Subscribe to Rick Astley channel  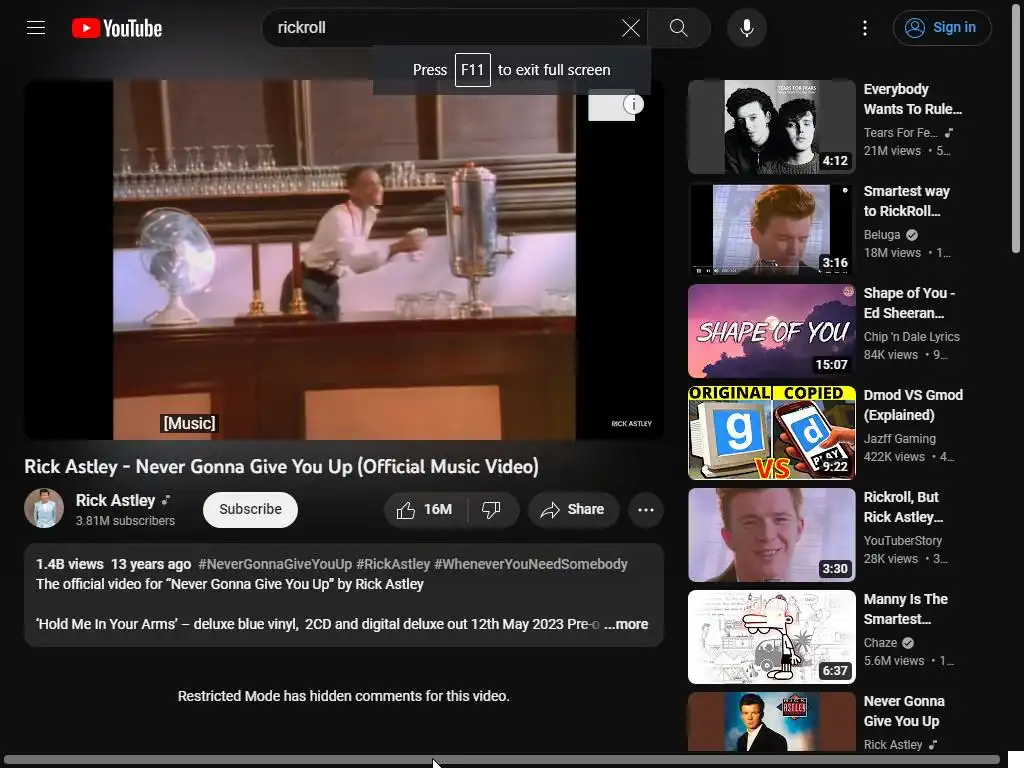[250, 509]
